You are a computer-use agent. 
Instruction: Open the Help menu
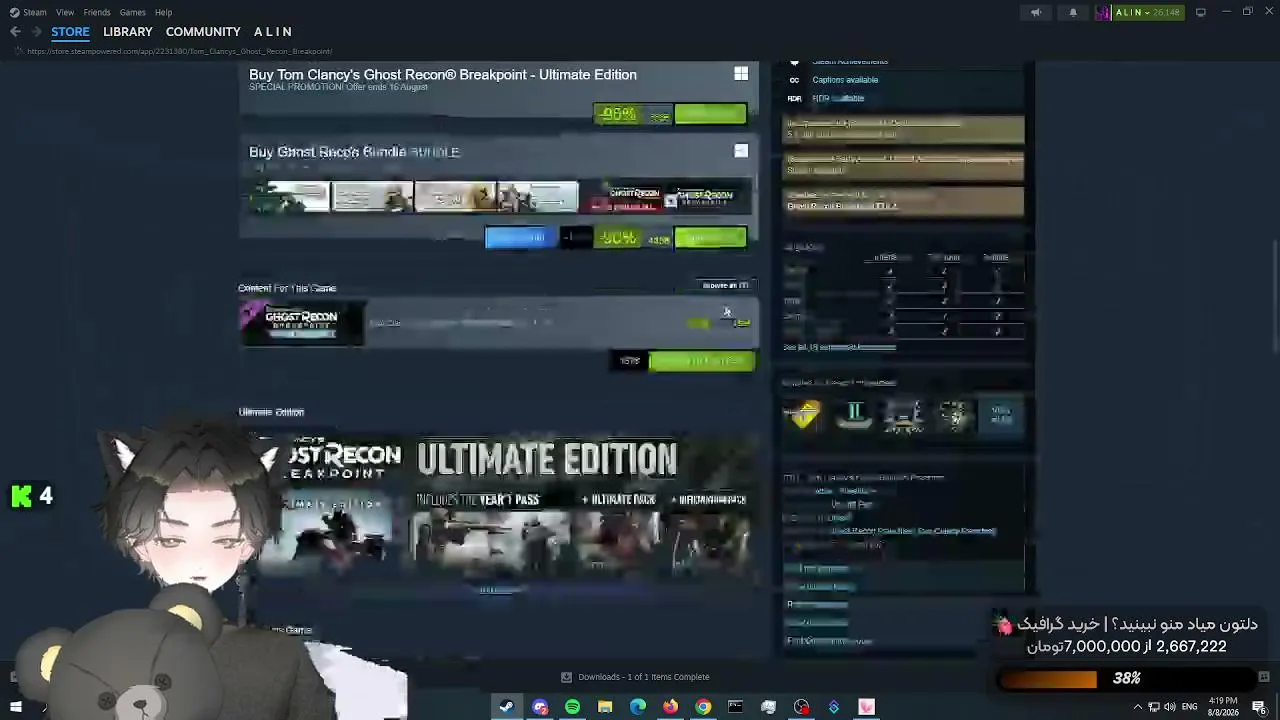click(x=163, y=12)
